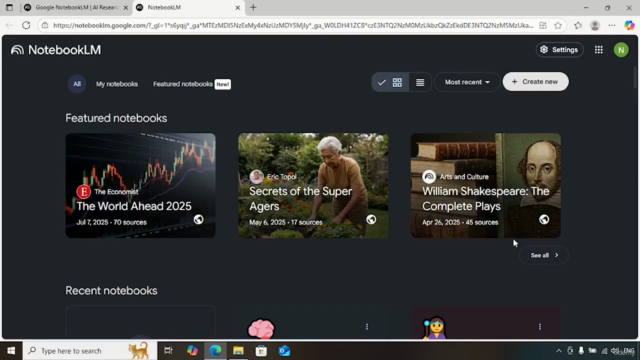
Task: Open the tab actions icon in the title bar
Action: 9,7
